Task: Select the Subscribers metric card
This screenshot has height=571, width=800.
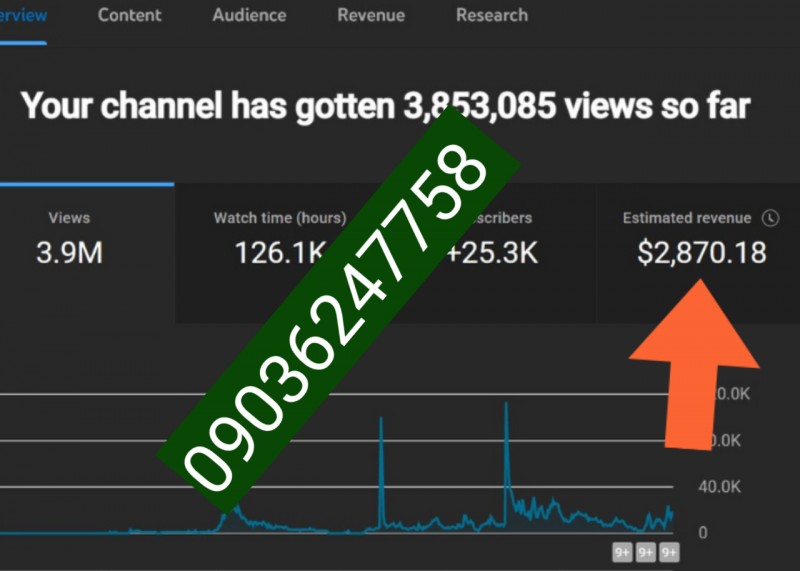Action: (490, 253)
